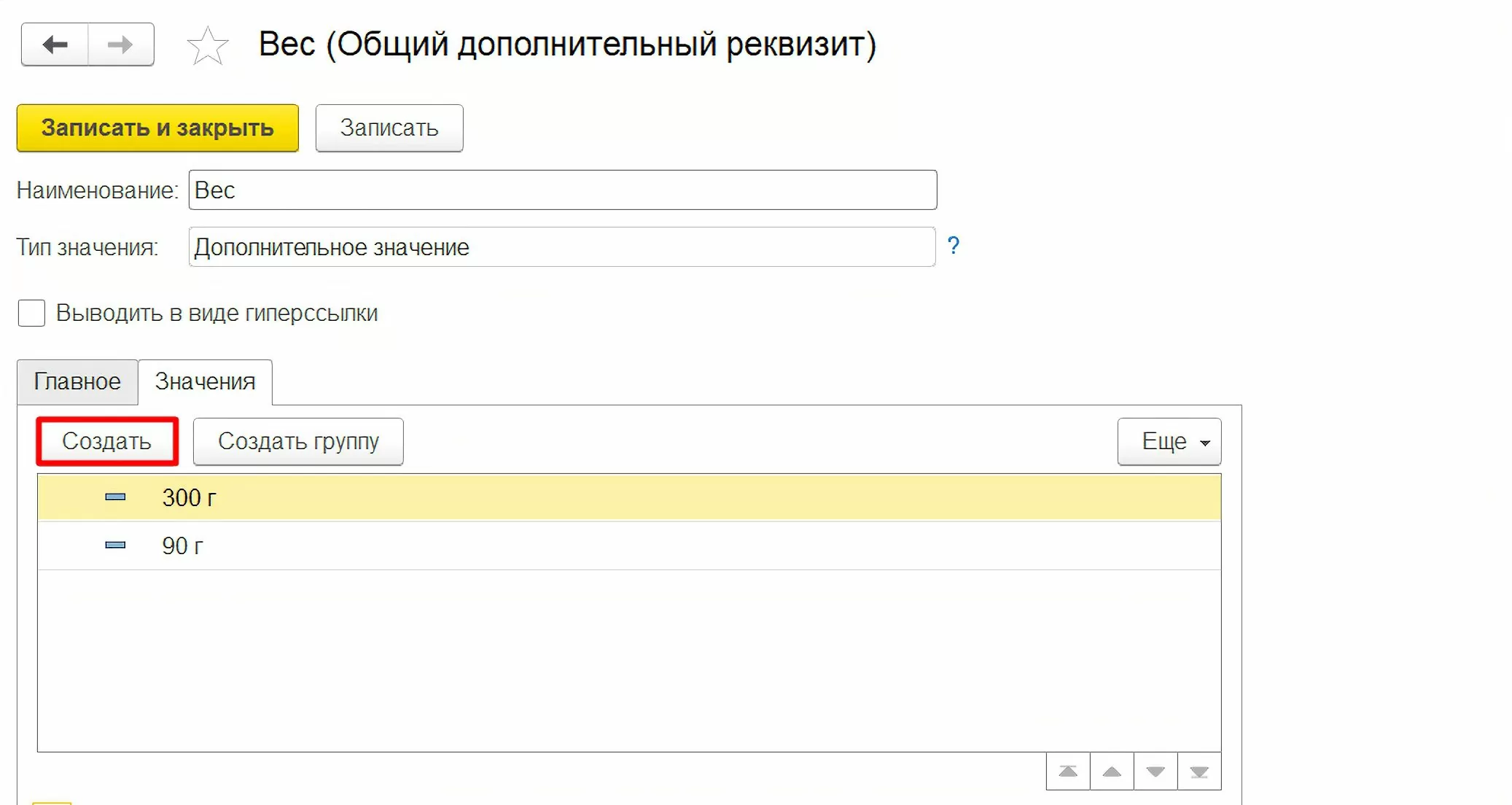Image resolution: width=1512 pixels, height=805 pixels.
Task: Focus the 'Наименование' input field
Action: point(563,190)
